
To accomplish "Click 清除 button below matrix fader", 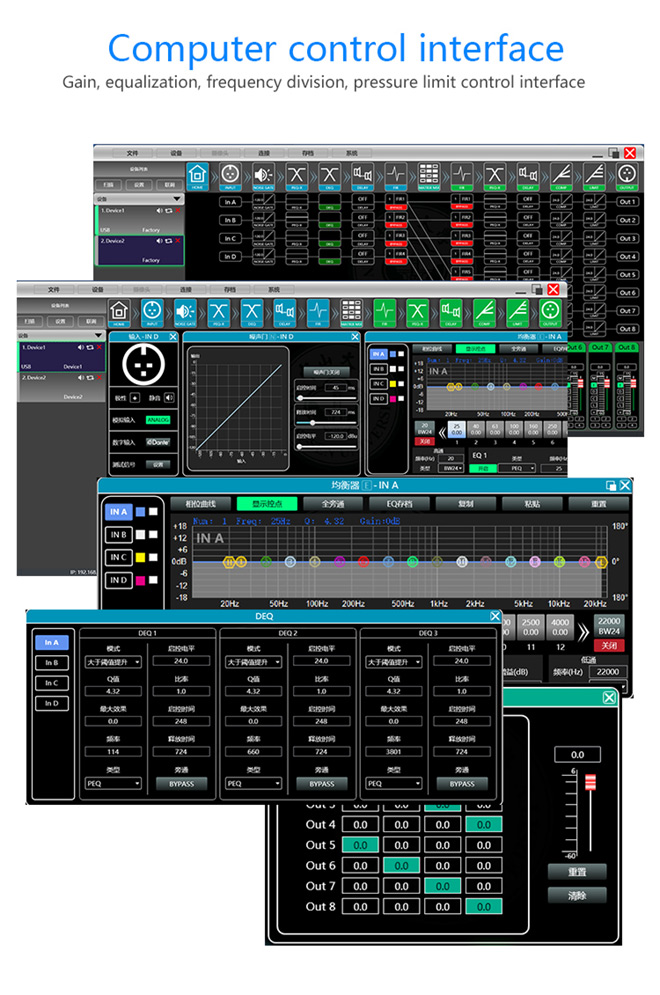I will [x=577, y=896].
